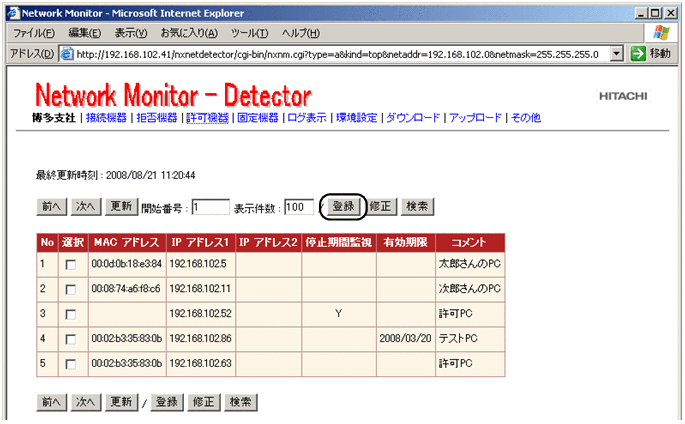The height and width of the screenshot is (424, 685).
Task: Open the お気に入り(A) menu
Action: 189,33
